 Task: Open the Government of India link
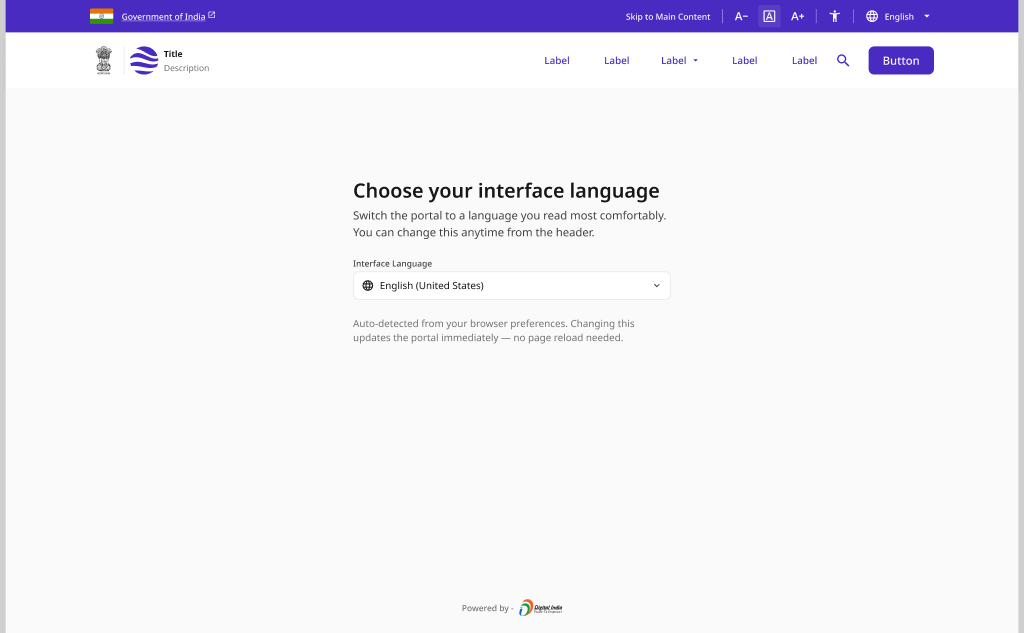163,16
